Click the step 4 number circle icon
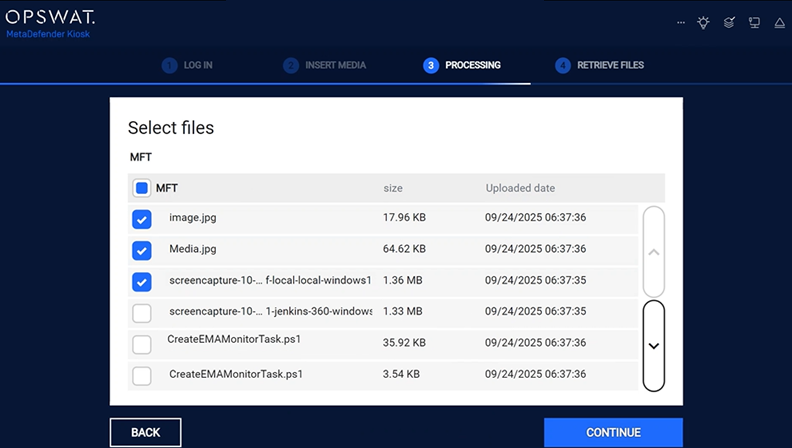This screenshot has width=792, height=448. [563, 65]
